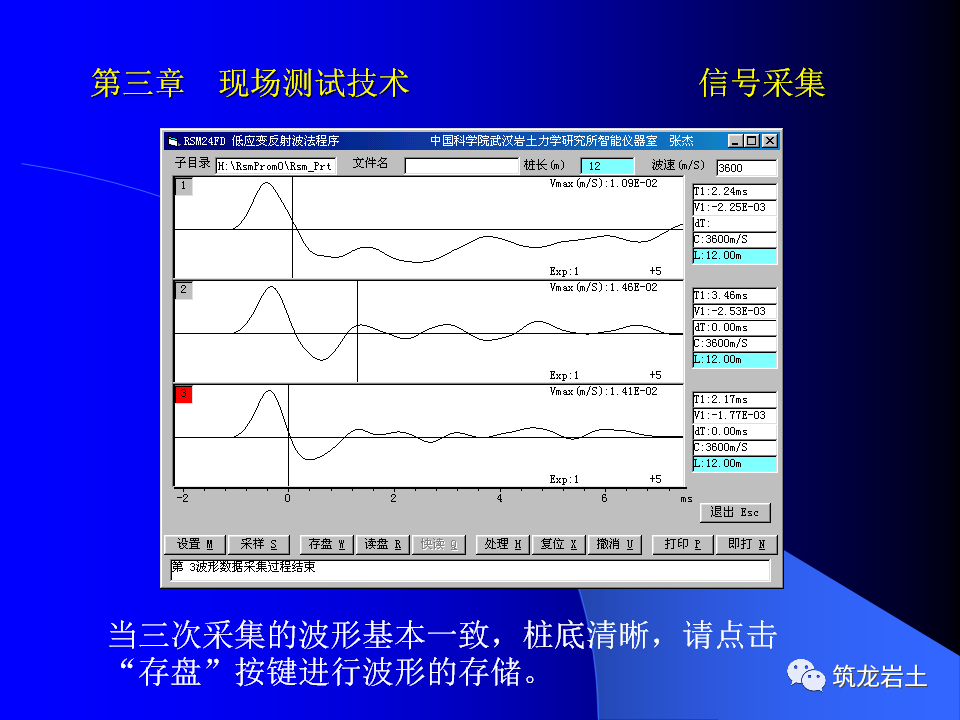Click the T1:2.24ms value for channel 1

[x=735, y=191]
